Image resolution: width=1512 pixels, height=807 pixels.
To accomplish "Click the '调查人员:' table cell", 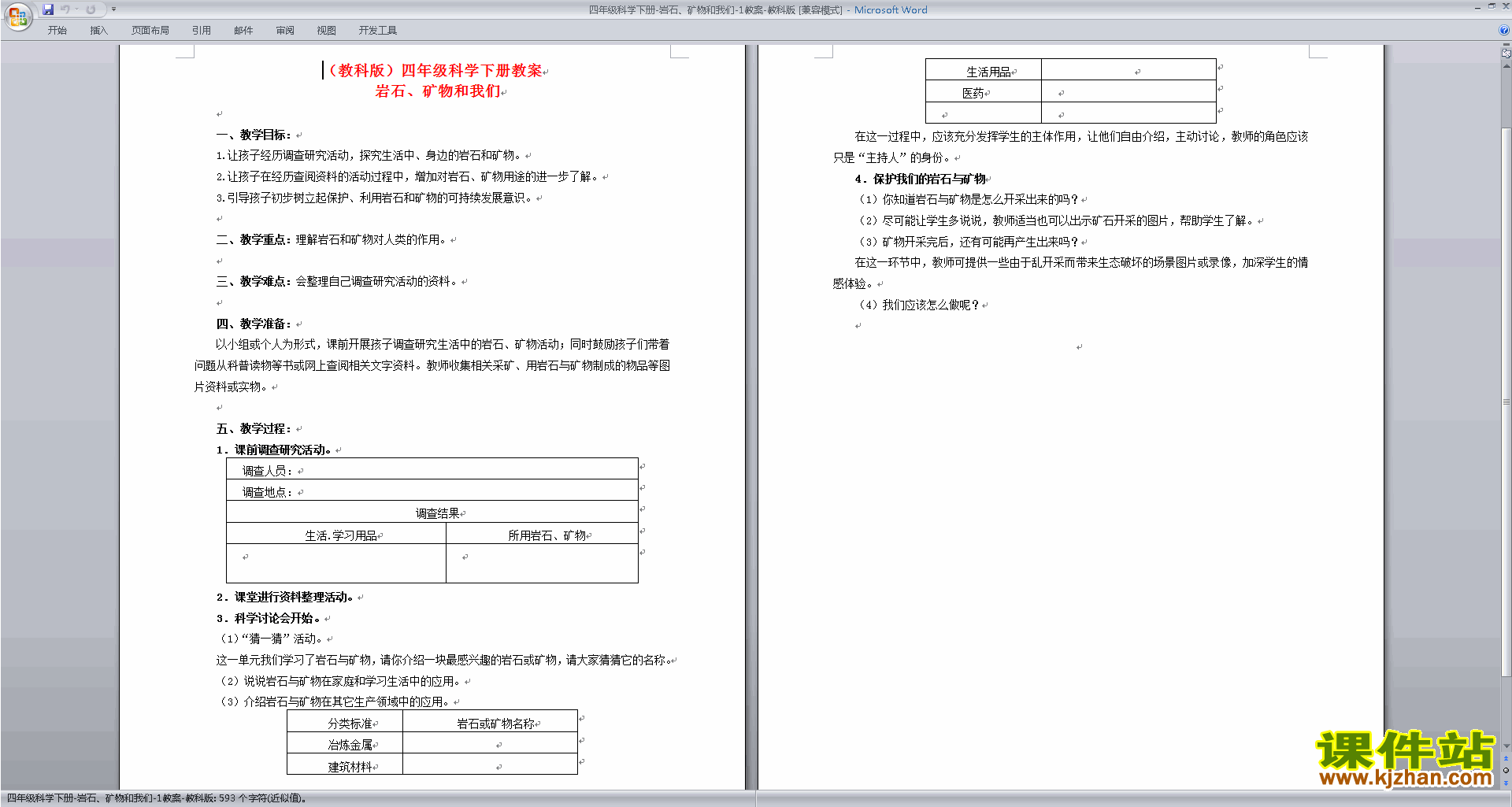I will (432, 469).
